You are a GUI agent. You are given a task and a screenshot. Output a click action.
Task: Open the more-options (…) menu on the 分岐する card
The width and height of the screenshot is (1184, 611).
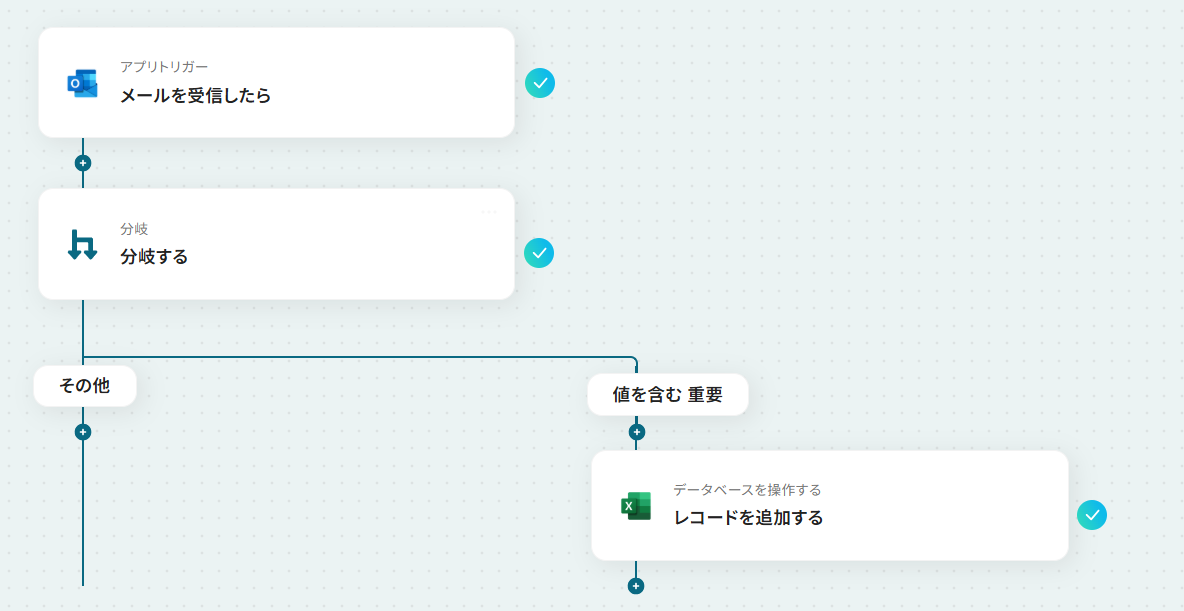click(489, 211)
